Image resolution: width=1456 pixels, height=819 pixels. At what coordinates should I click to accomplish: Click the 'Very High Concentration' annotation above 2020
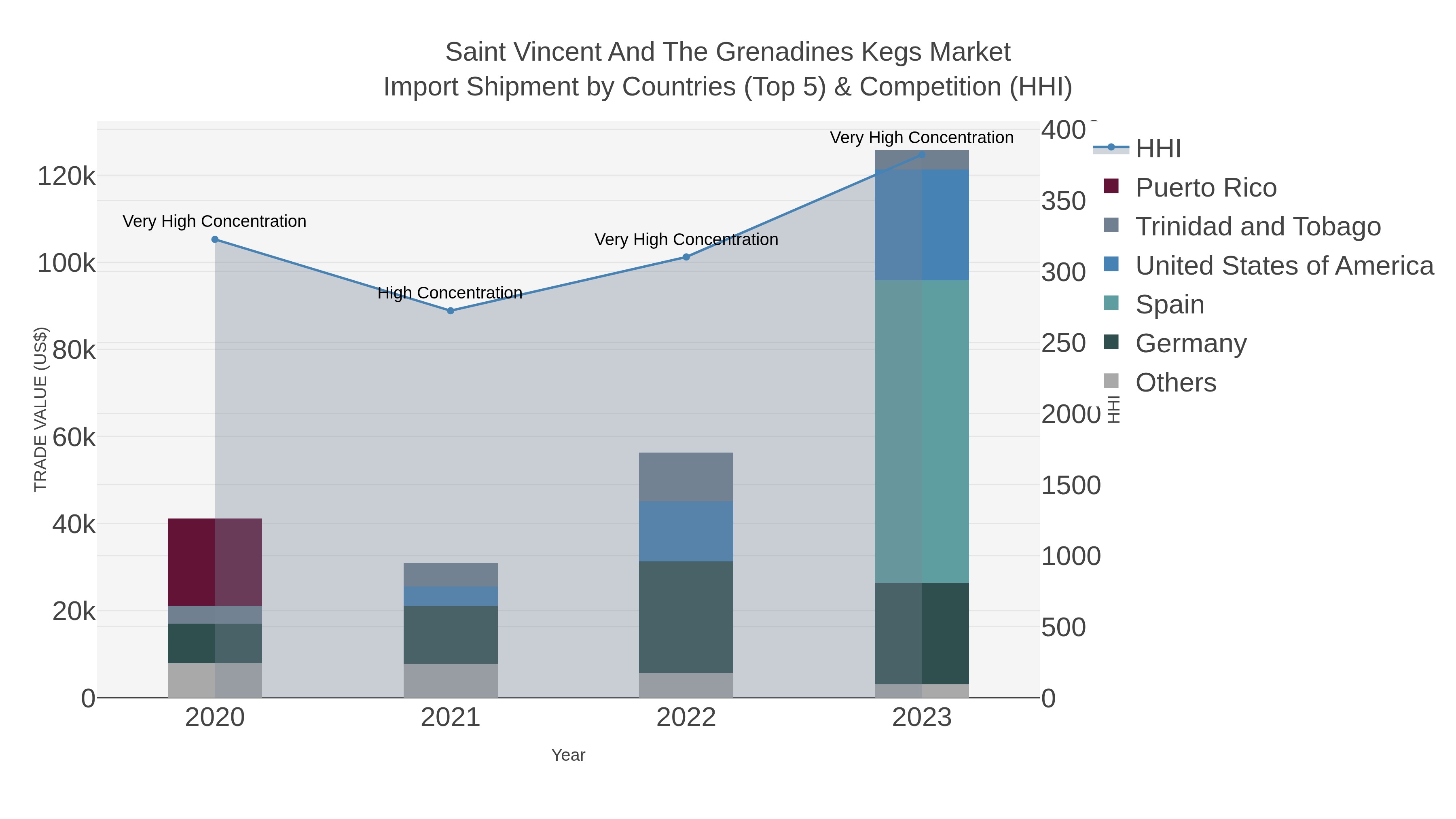point(215,221)
